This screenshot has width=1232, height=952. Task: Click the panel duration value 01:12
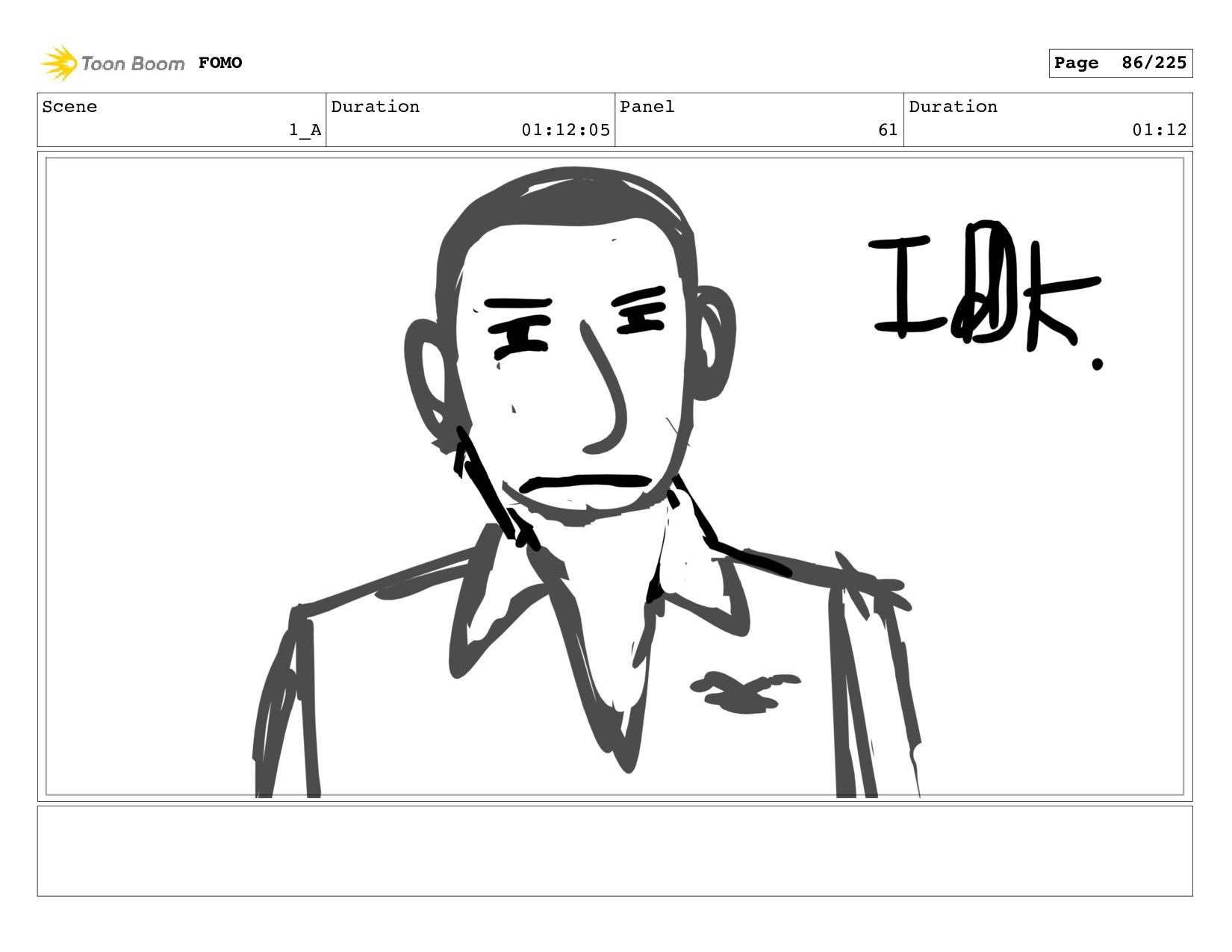click(x=1160, y=130)
